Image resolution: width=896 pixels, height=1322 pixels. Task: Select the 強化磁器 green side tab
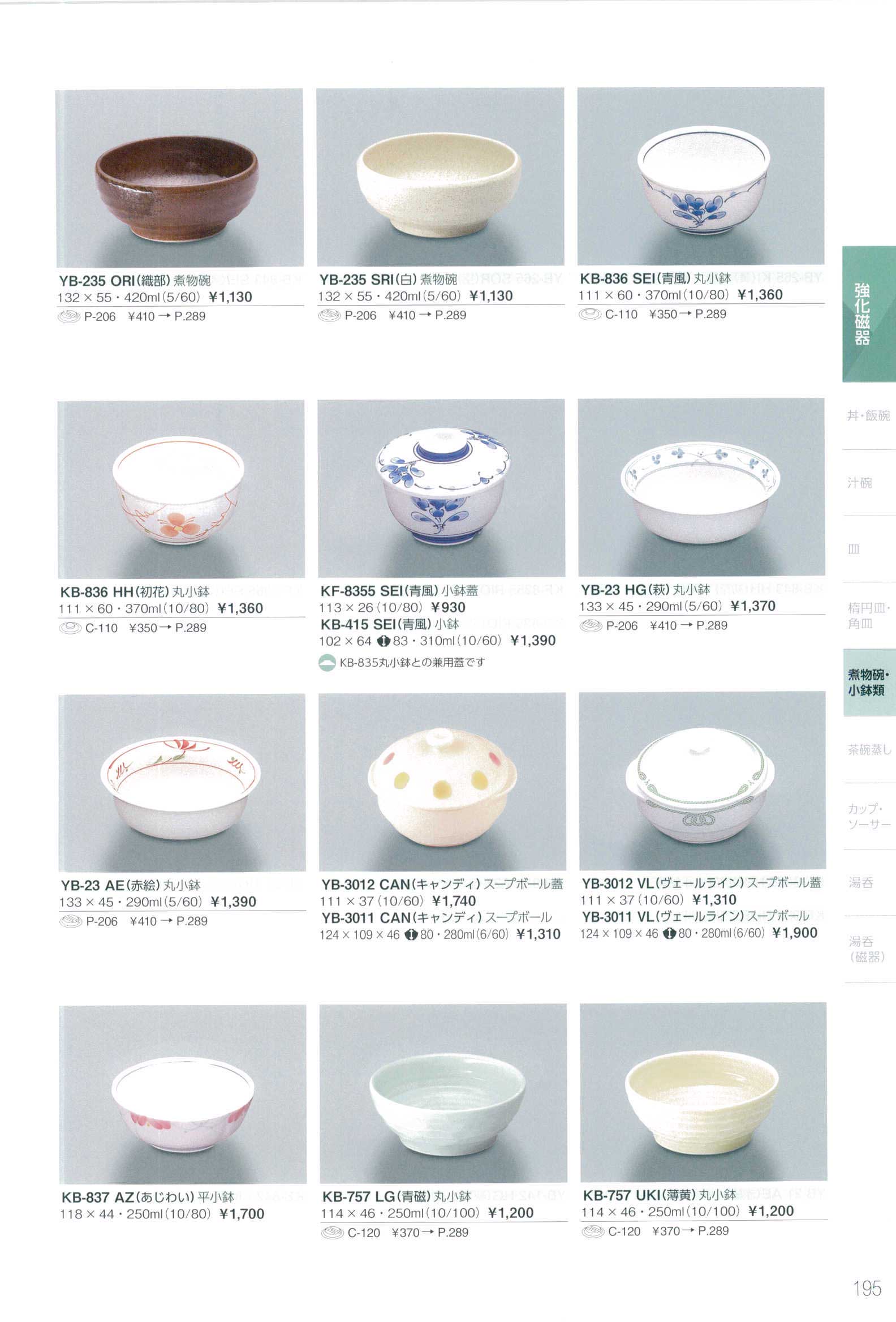point(869,314)
